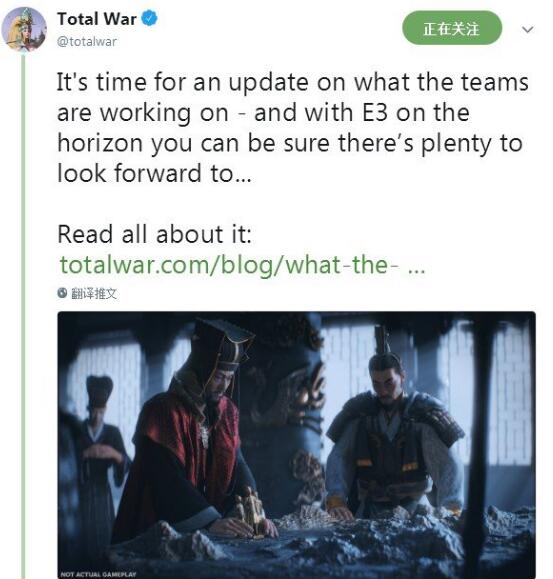Click the attendant in the image background
The height and width of the screenshot is (579, 553).
[98, 443]
